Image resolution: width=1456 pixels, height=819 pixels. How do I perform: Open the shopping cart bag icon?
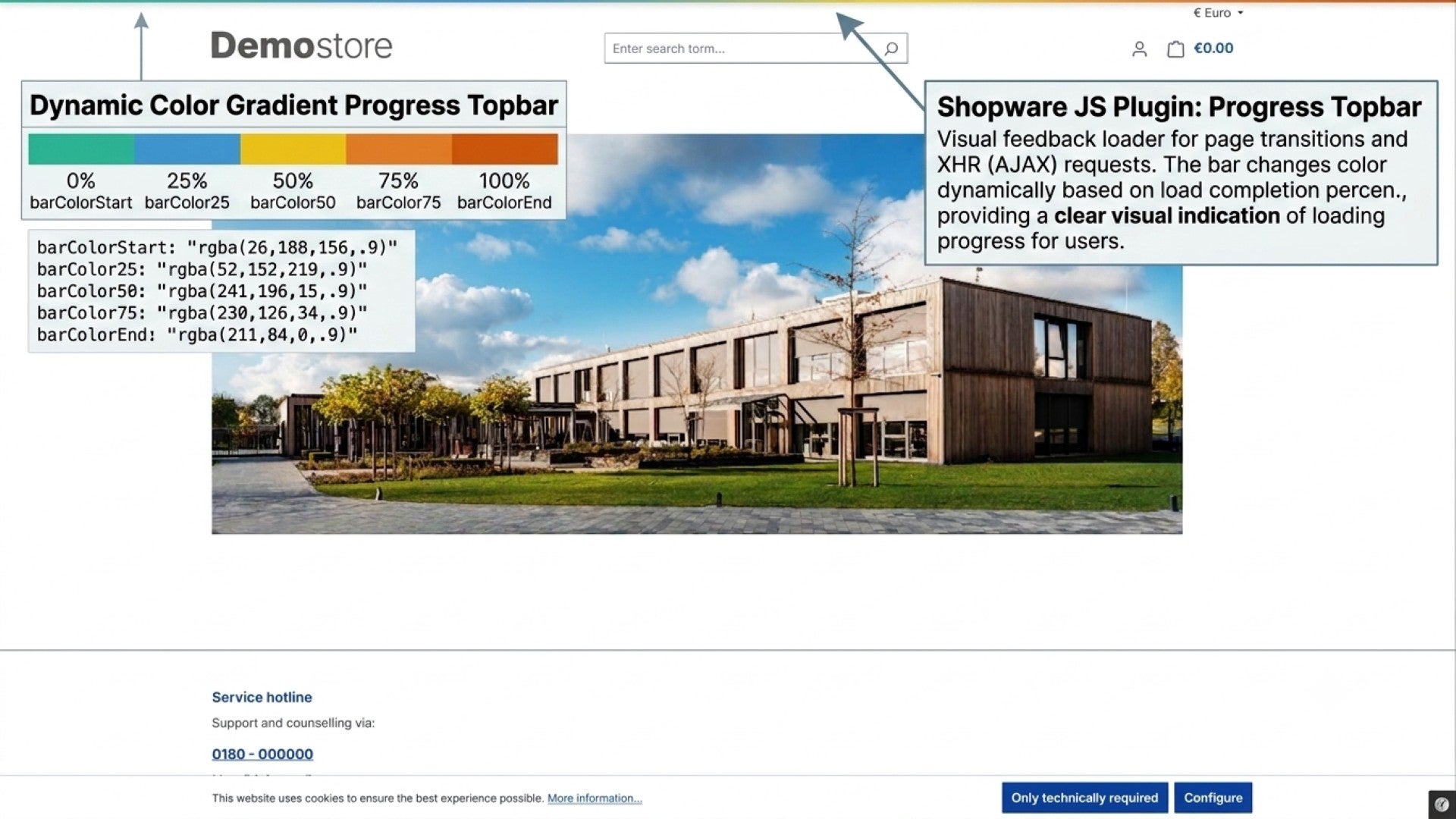click(x=1175, y=49)
